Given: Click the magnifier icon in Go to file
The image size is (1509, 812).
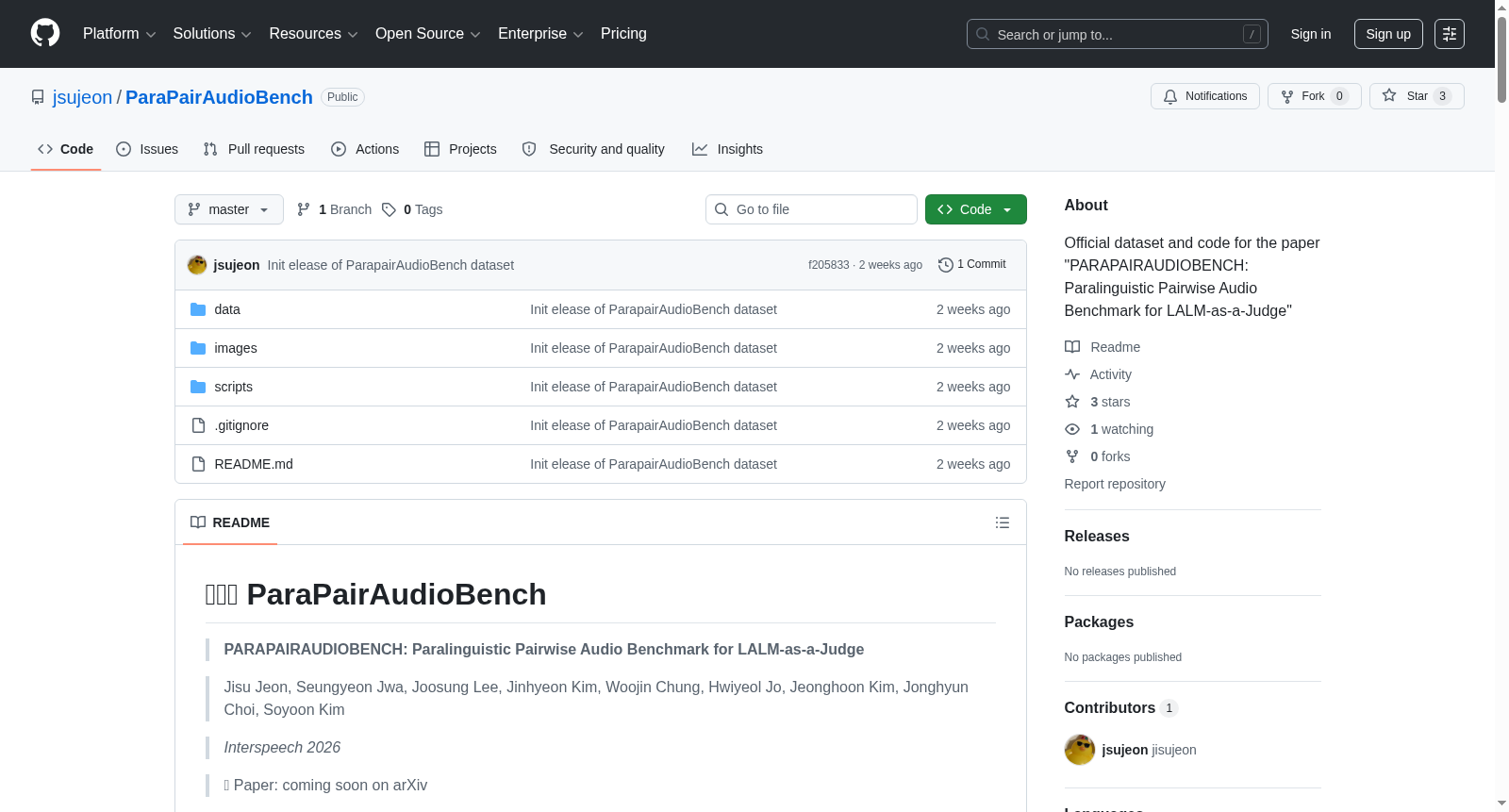Looking at the screenshot, I should pos(721,209).
